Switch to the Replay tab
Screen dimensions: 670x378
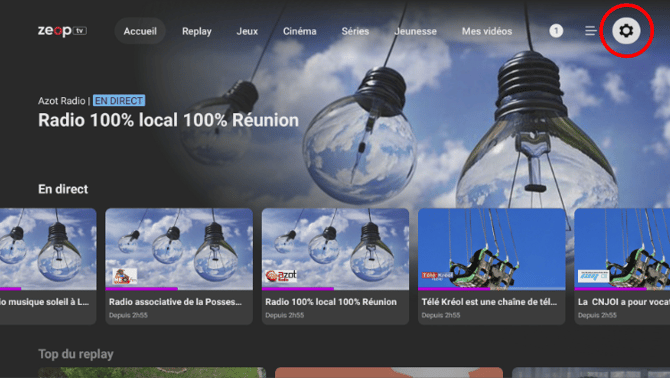pos(197,31)
